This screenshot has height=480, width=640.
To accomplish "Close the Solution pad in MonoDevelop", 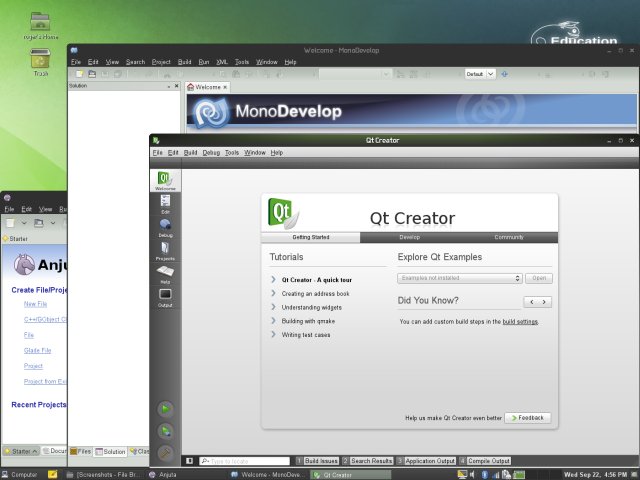I will (177, 86).
